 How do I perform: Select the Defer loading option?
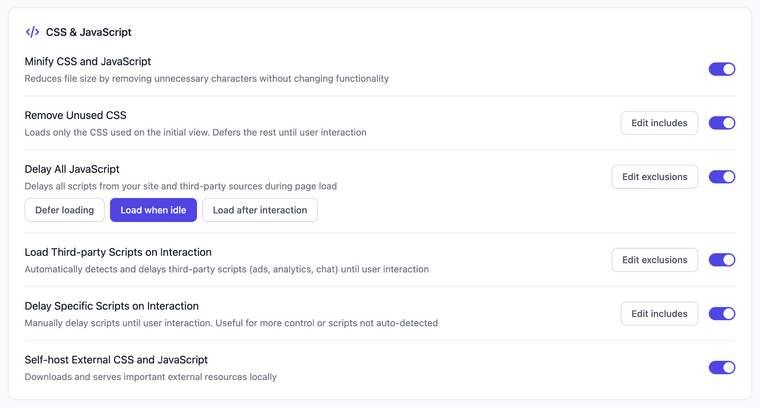tap(65, 210)
